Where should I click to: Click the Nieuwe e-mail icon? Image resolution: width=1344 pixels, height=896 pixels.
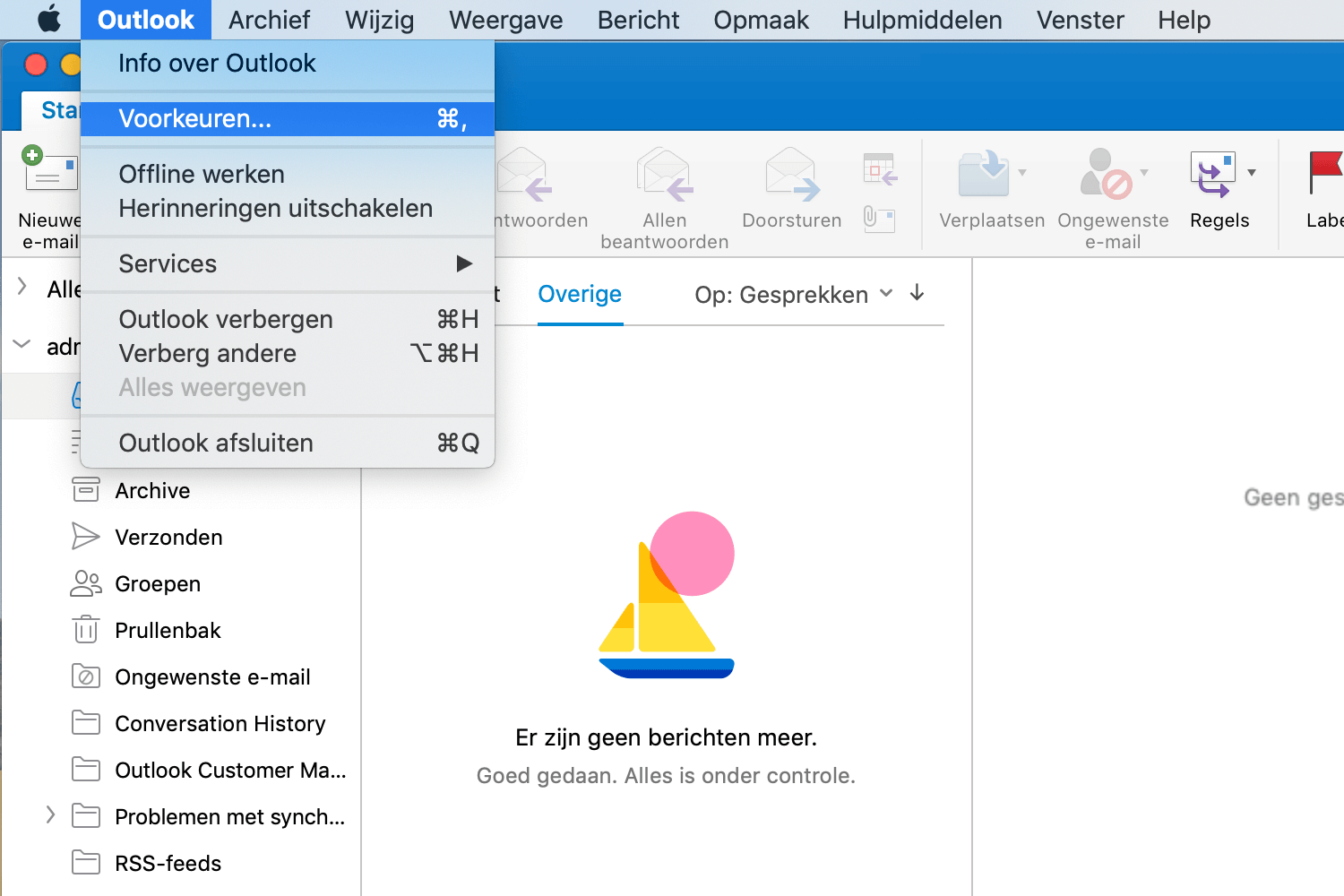tap(50, 170)
